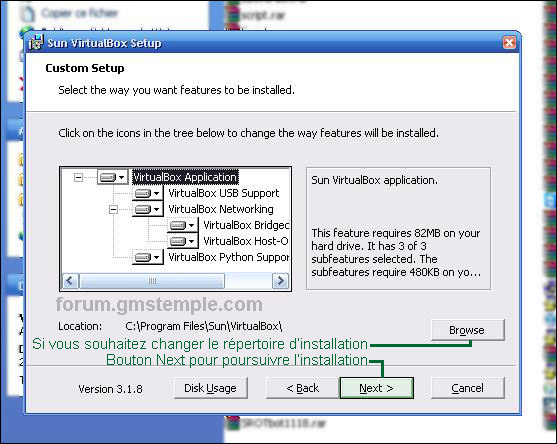Open VirtualBox Bridged networking feature dropdown
The width and height of the screenshot is (557, 444).
coord(183,225)
